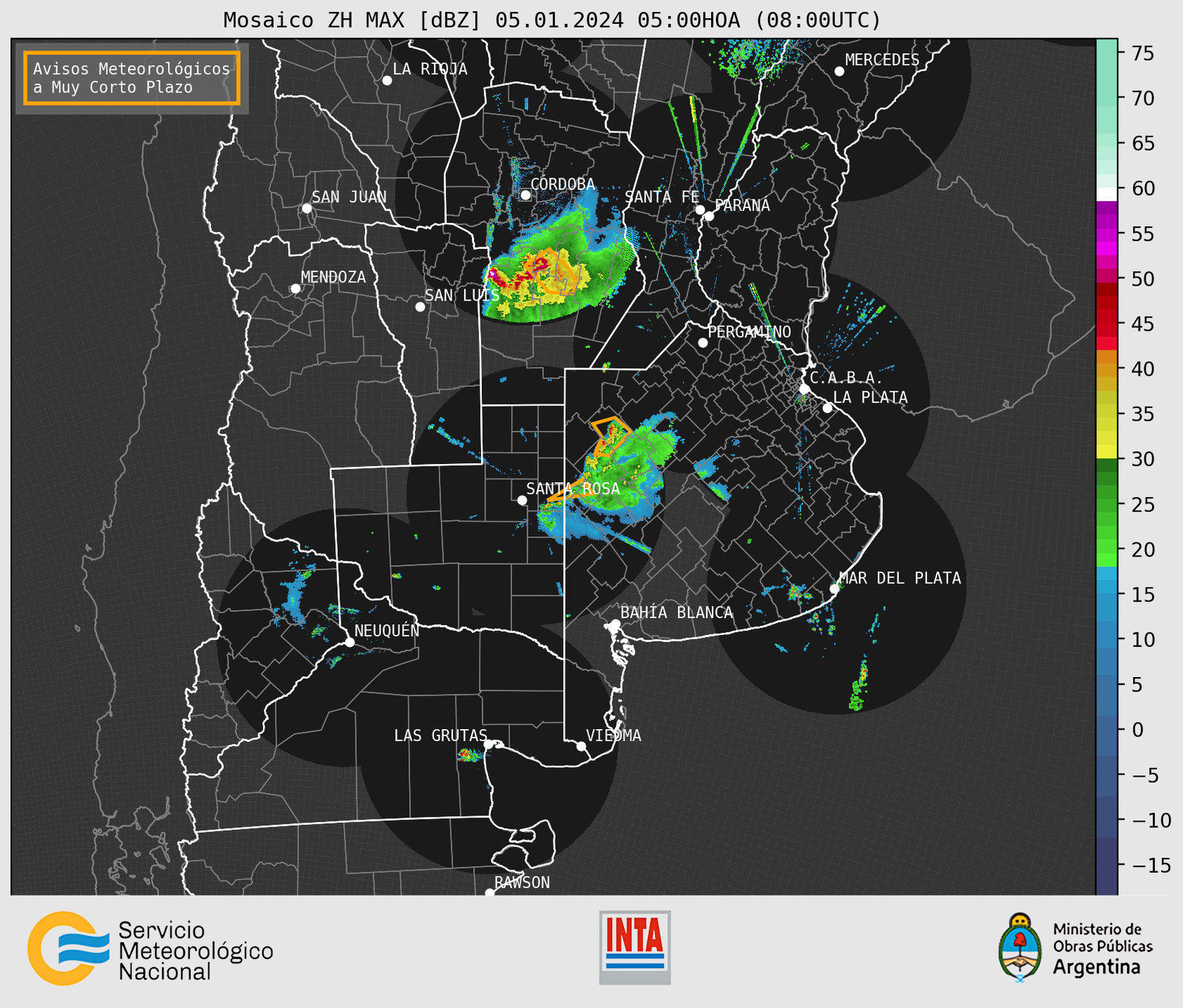Click the PARANÁ city marker dot
1183x1008 pixels.
click(x=709, y=216)
